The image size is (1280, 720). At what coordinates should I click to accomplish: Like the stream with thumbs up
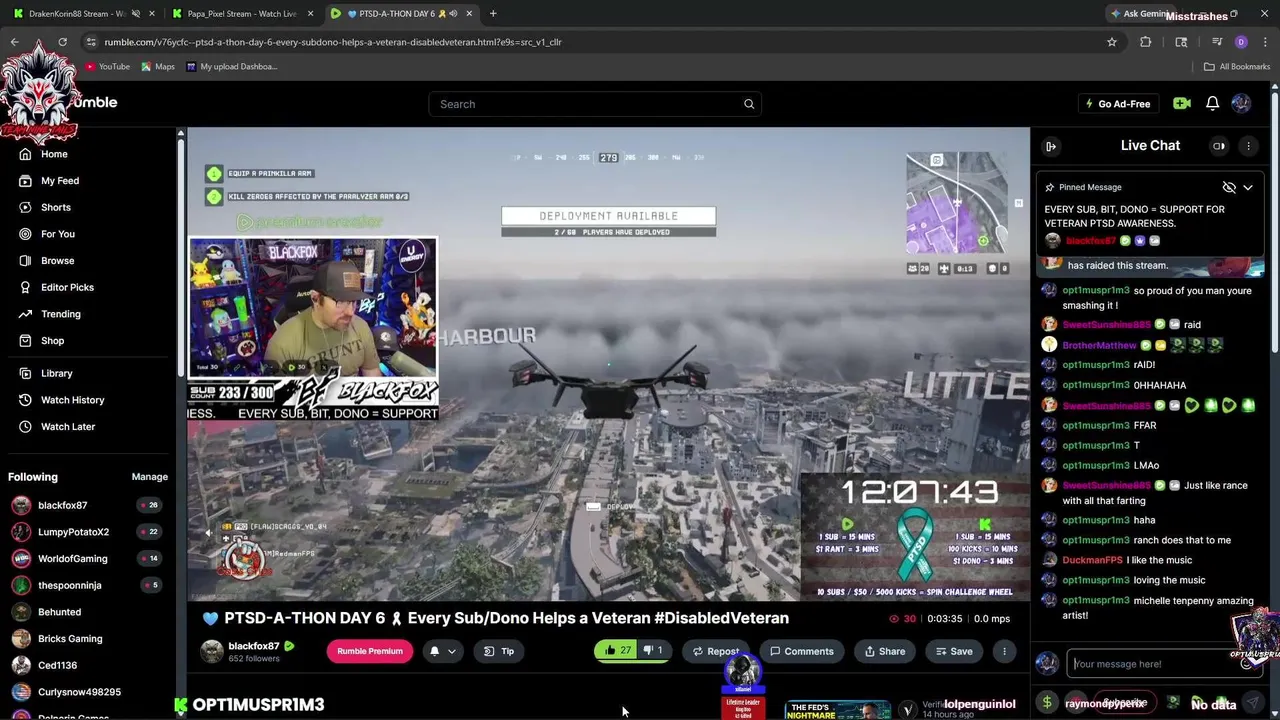617,651
